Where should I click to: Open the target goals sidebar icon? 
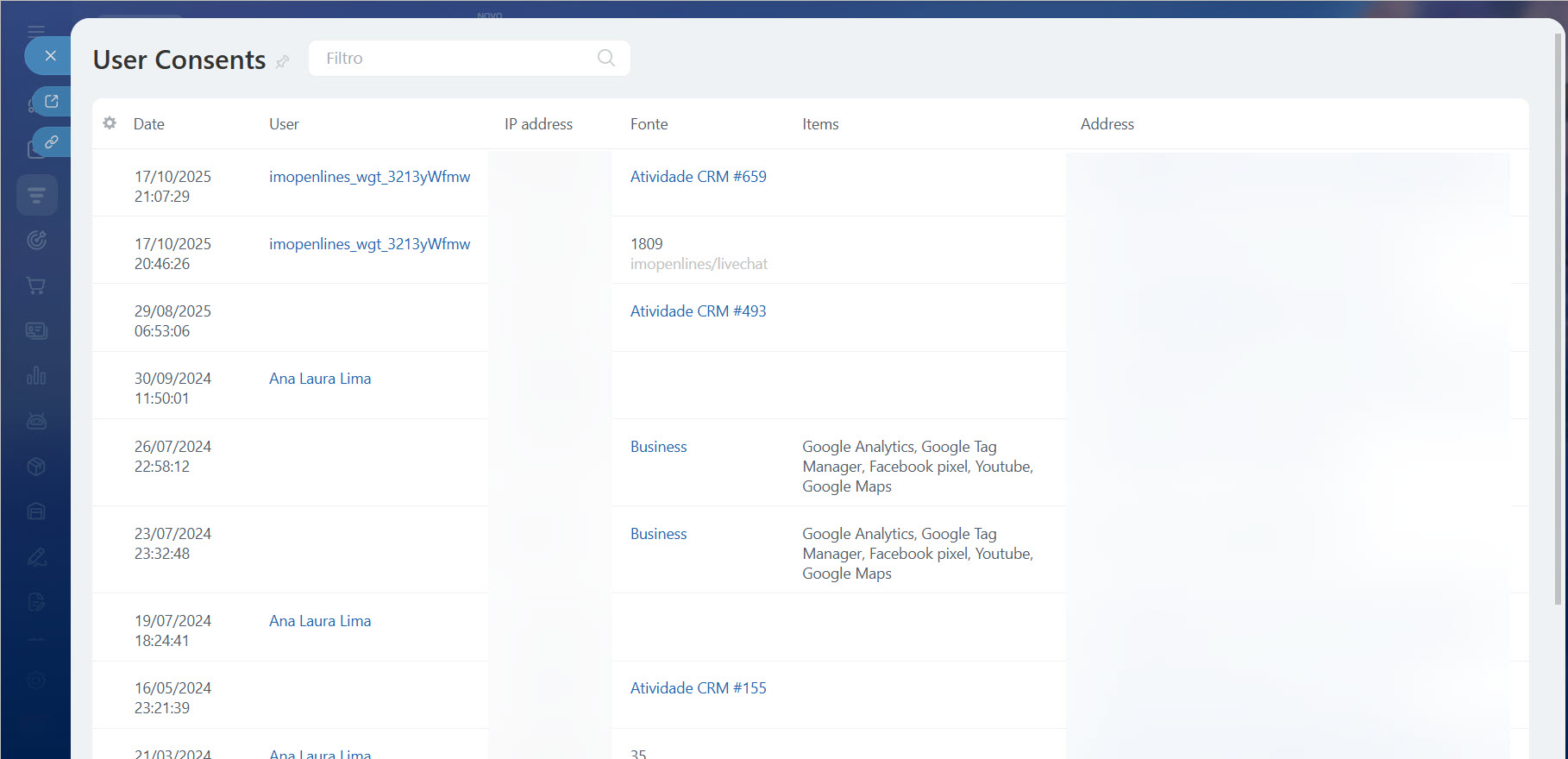tap(36, 241)
